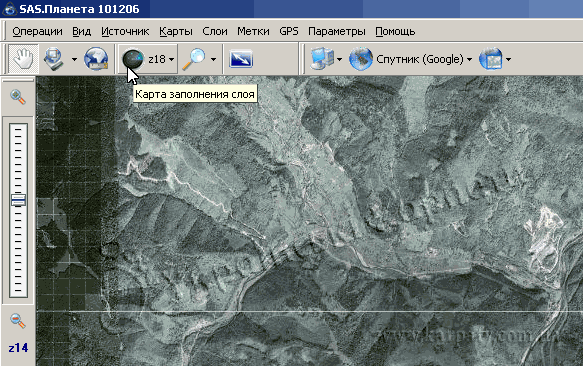Expand the layers globe dropdown arrow
The height and width of the screenshot is (366, 583).
508,59
